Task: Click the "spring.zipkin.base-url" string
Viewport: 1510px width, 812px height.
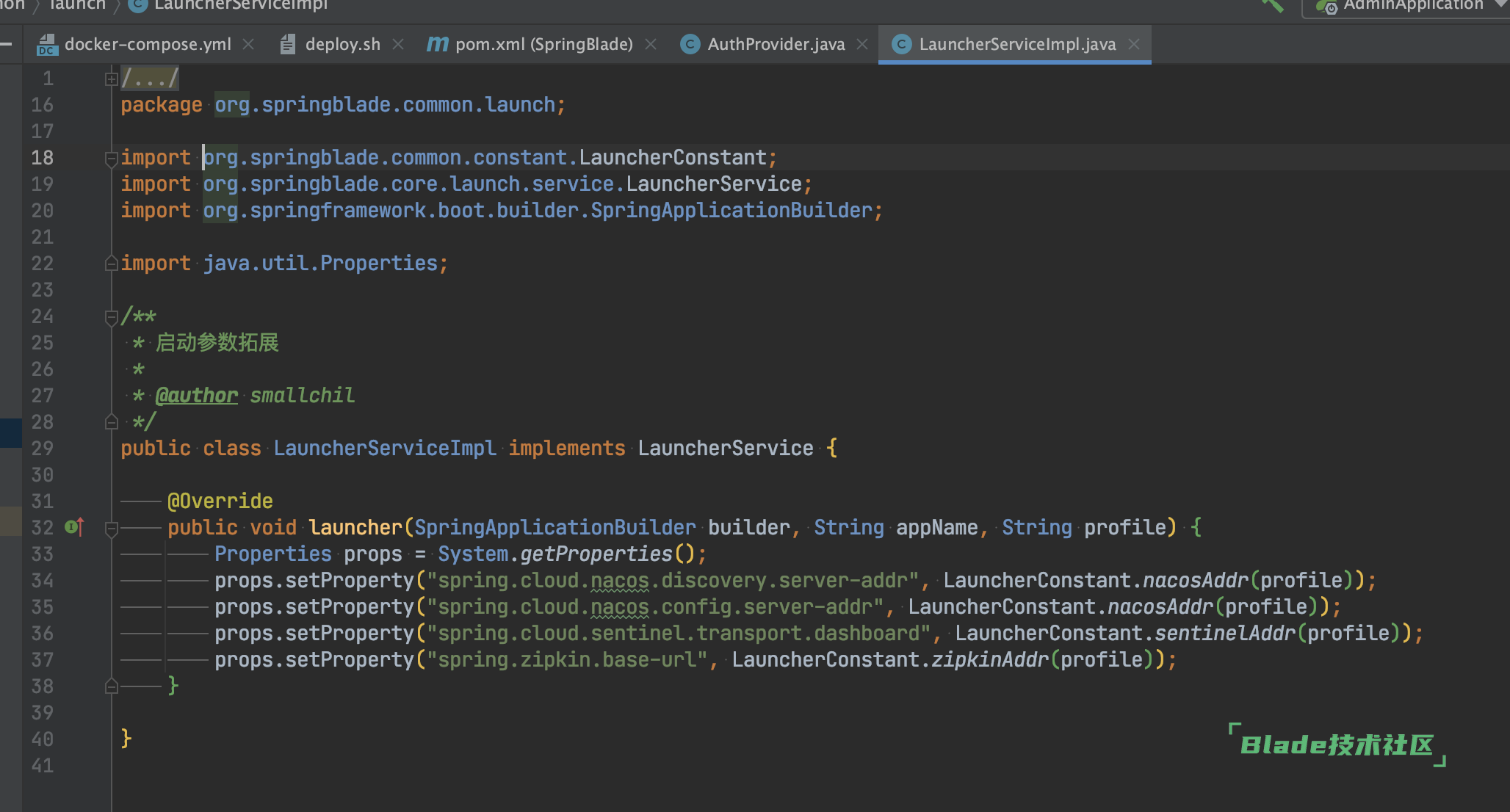Action: 567,659
